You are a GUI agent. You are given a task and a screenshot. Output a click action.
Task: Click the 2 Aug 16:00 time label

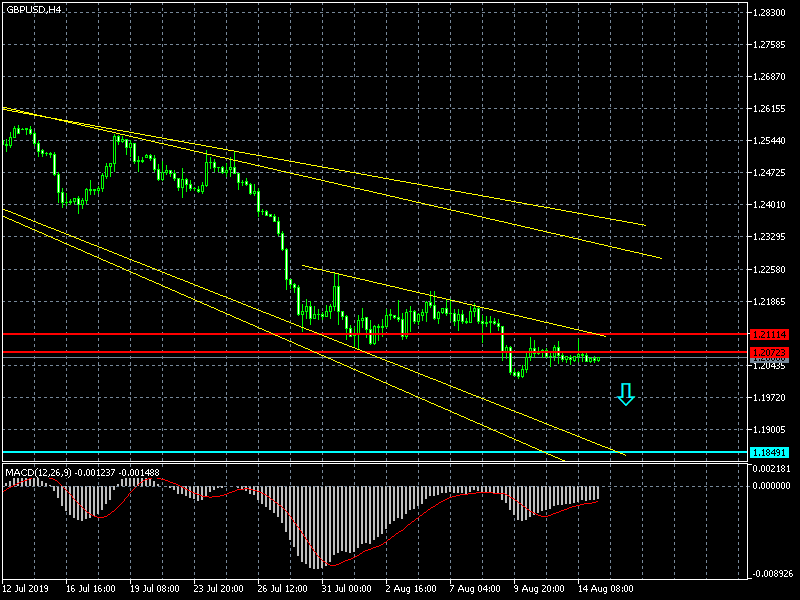tap(411, 589)
